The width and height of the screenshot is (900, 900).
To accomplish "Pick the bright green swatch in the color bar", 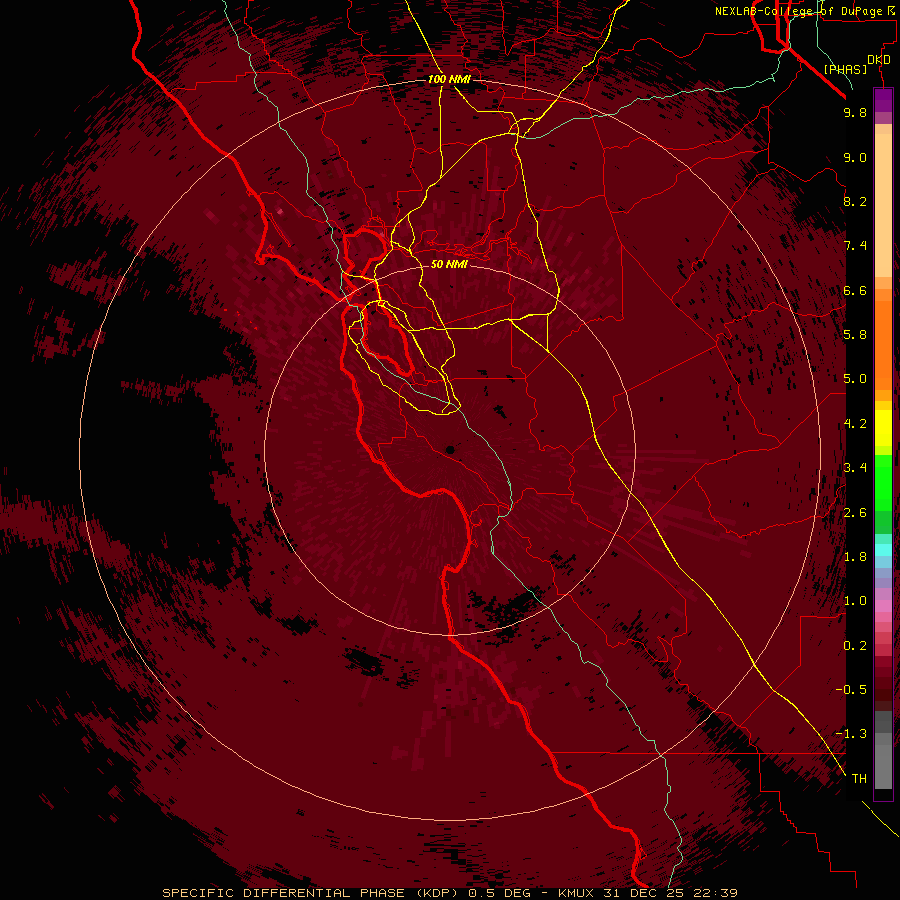I will (x=883, y=482).
